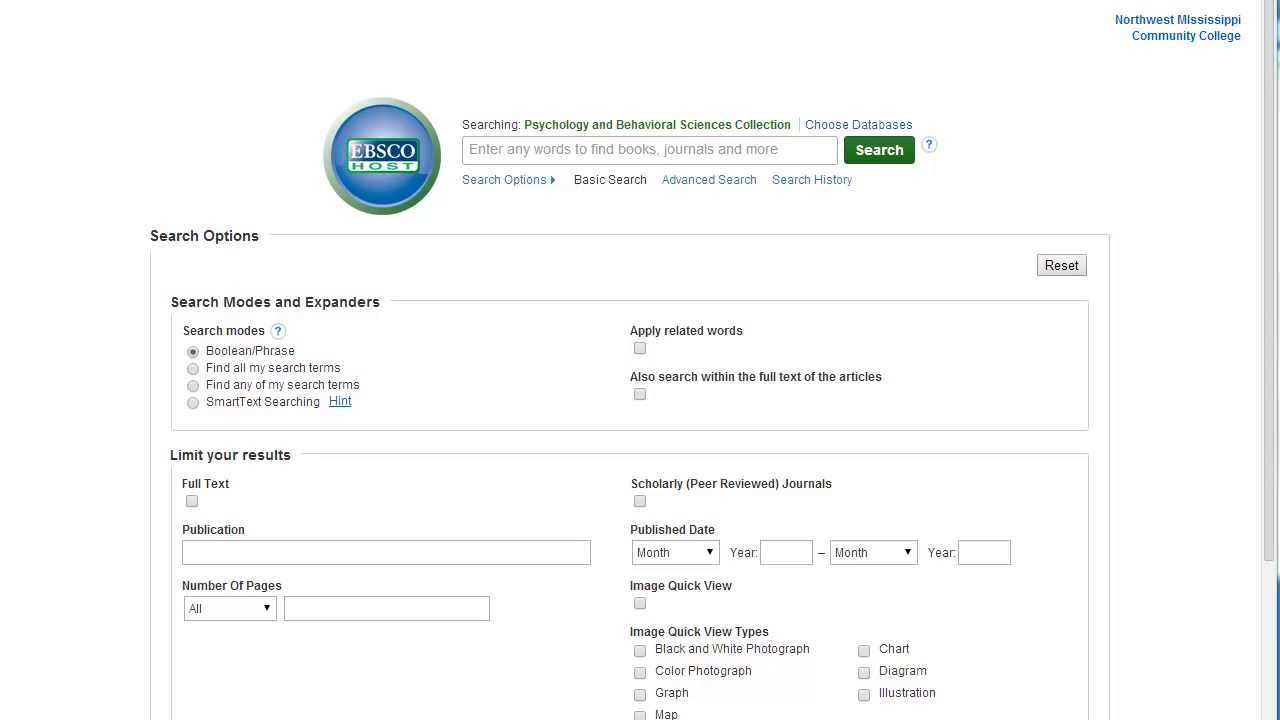Image resolution: width=1280 pixels, height=720 pixels.
Task: Check Illustration image type
Action: click(x=864, y=695)
